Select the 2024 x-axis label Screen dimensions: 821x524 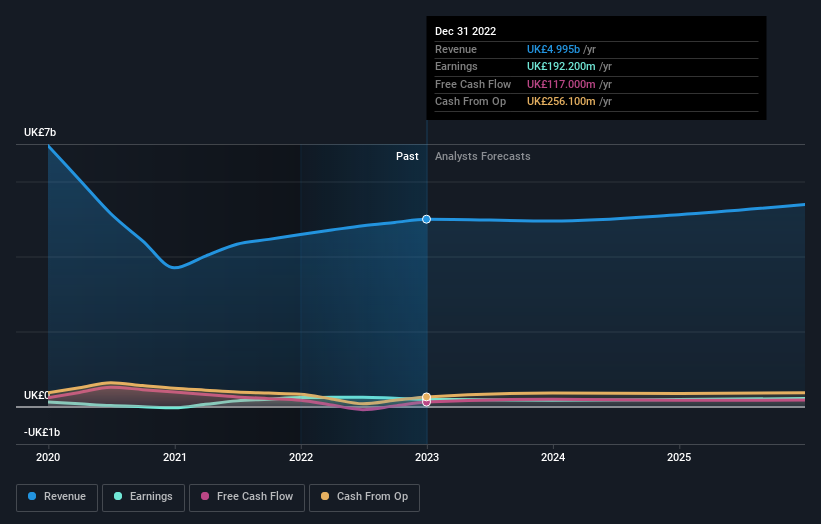click(x=553, y=457)
